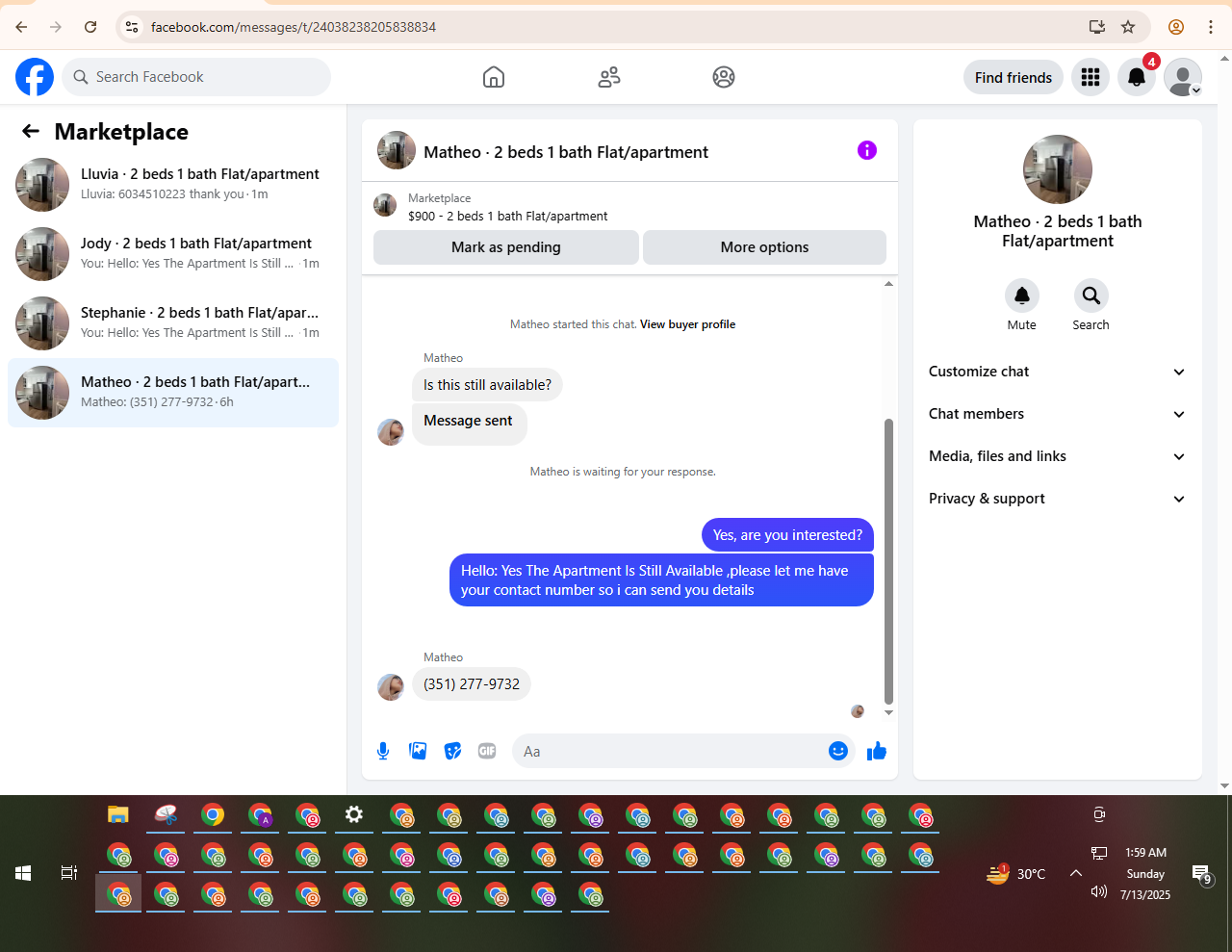The image size is (1232, 952).
Task: Click the listing thumbnail in Marketplace header
Action: tap(385, 205)
